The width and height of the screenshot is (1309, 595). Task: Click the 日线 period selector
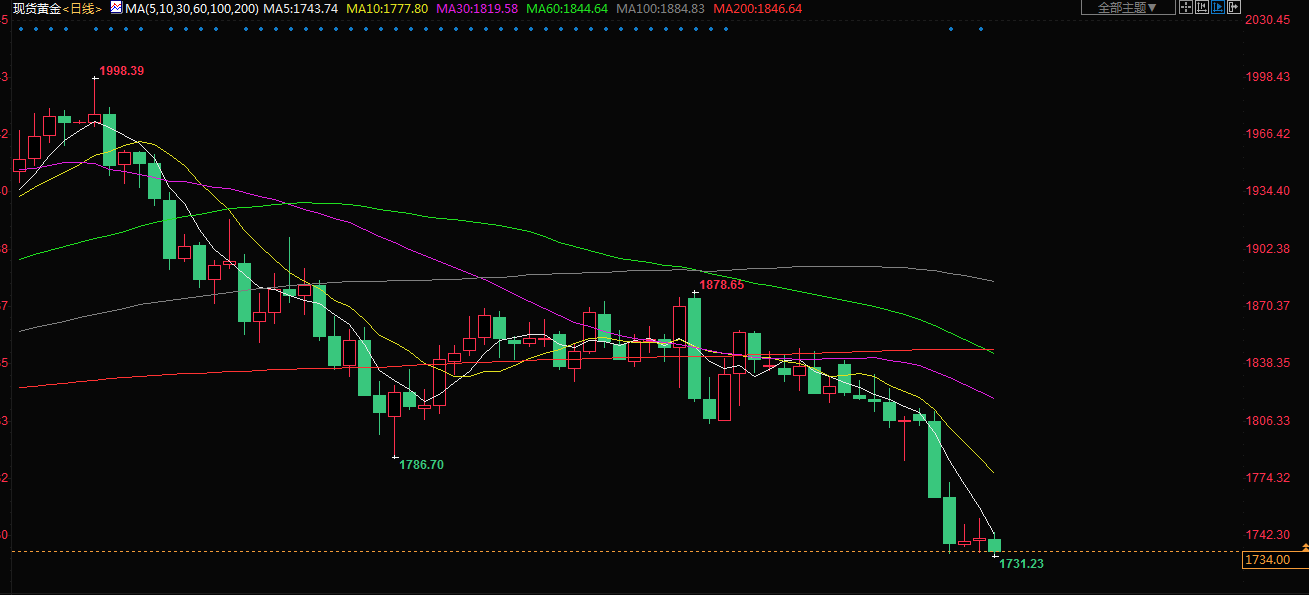pyautogui.click(x=82, y=8)
